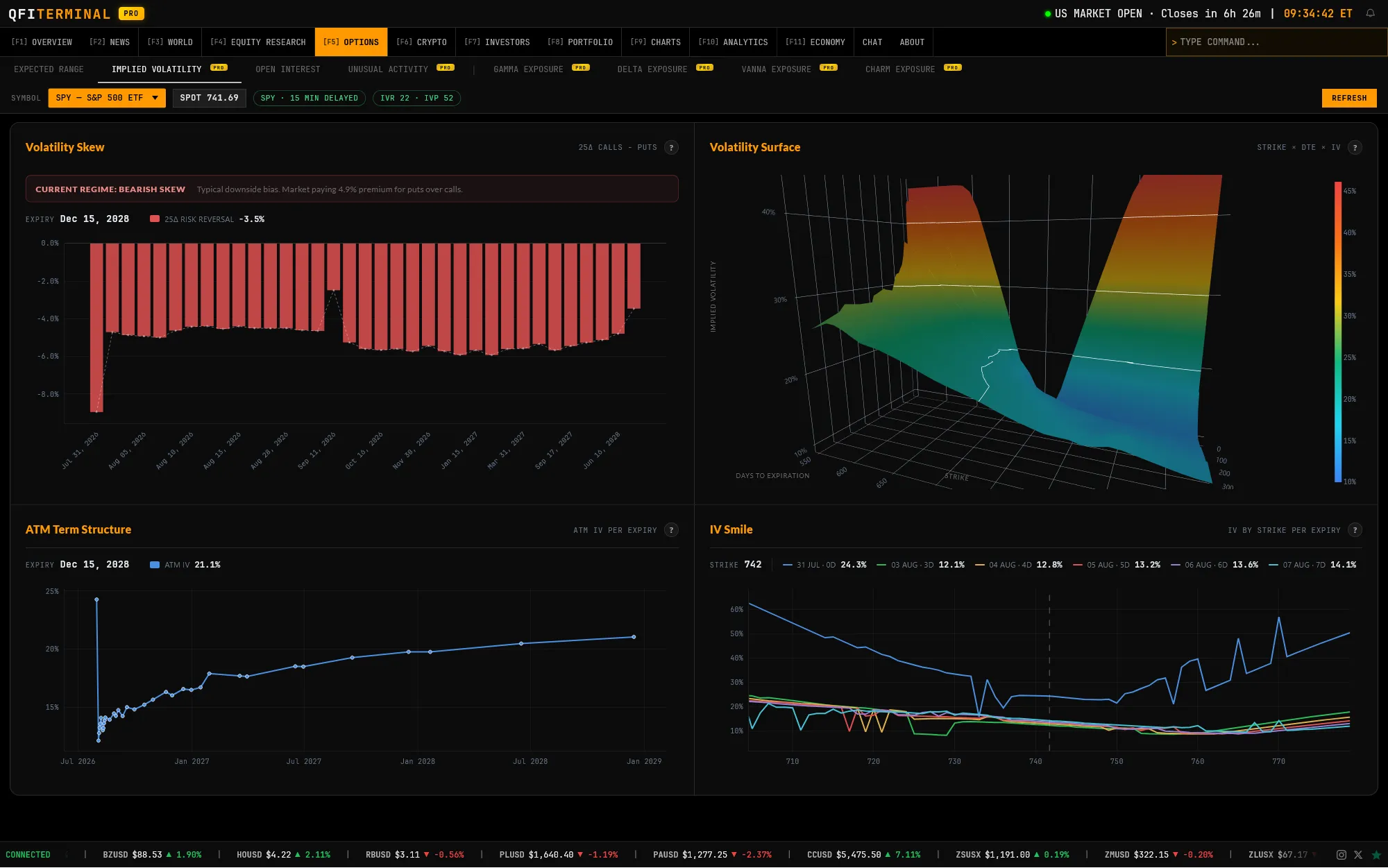
Task: Toggle 03 AUG 3D series in legend
Action: coord(920,565)
